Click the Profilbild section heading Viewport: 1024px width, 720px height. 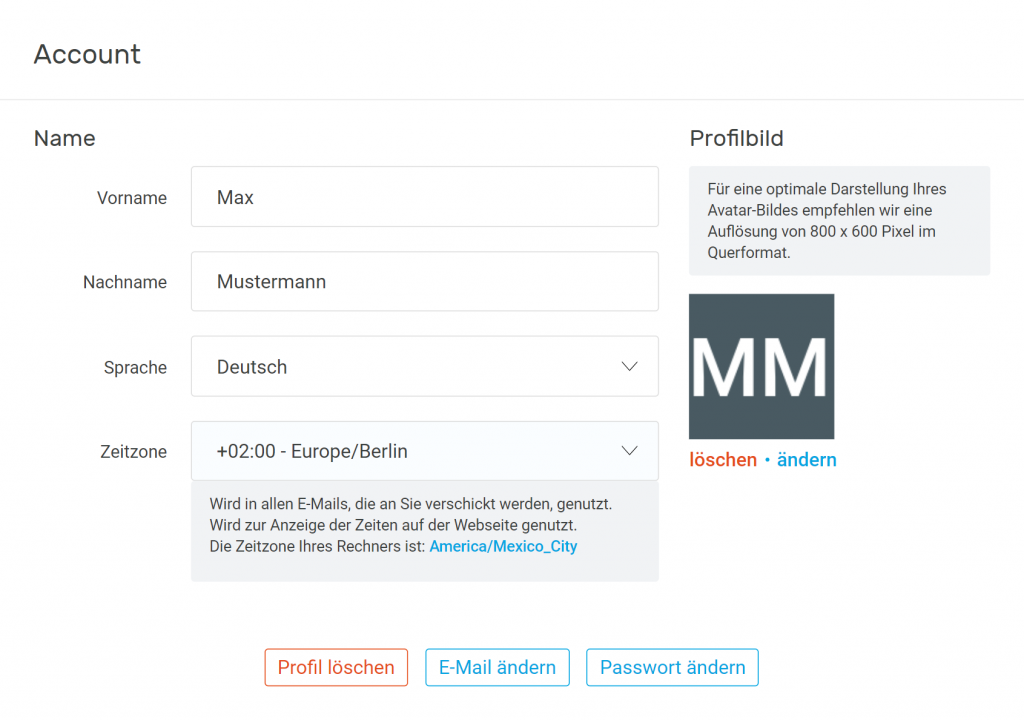[x=737, y=139]
